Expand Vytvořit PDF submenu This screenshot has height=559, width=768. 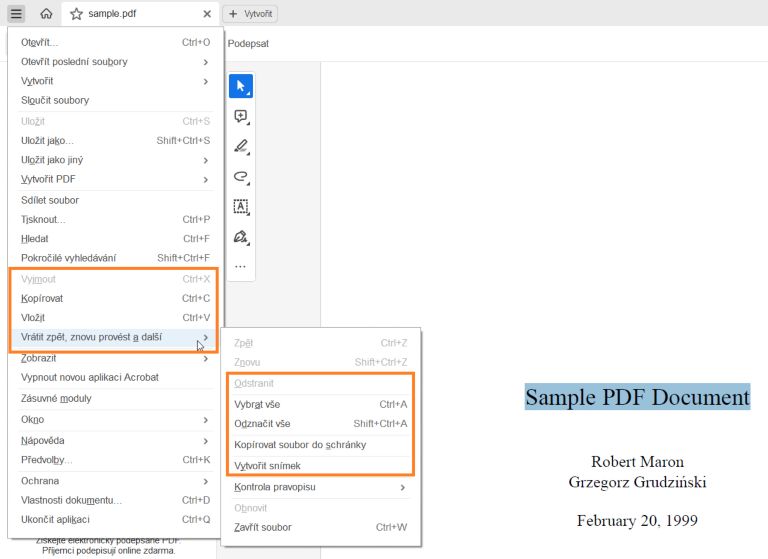coord(116,179)
